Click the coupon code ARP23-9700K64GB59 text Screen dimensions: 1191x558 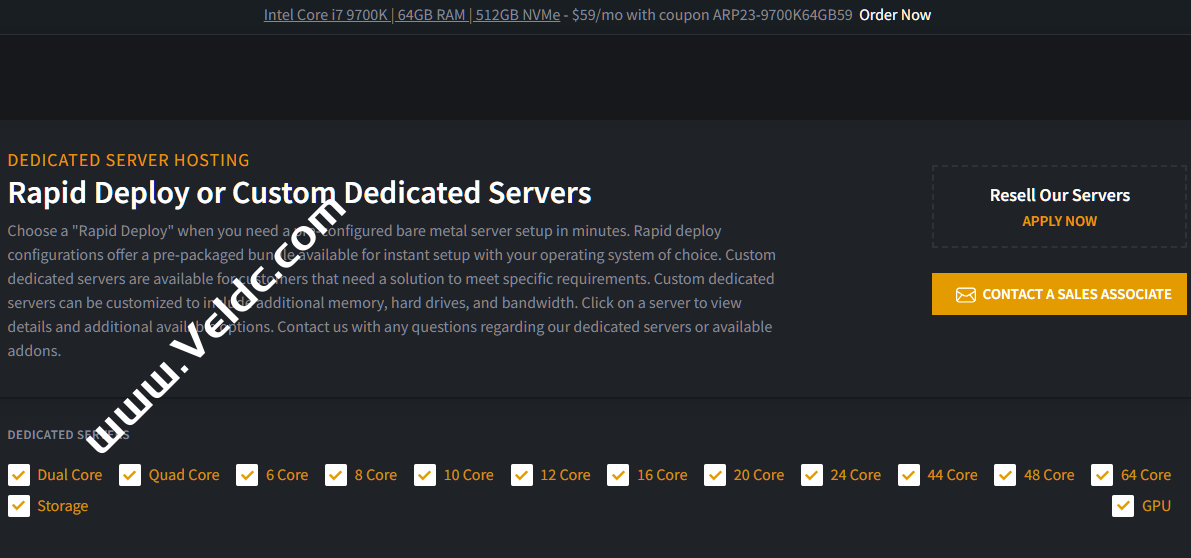point(782,15)
